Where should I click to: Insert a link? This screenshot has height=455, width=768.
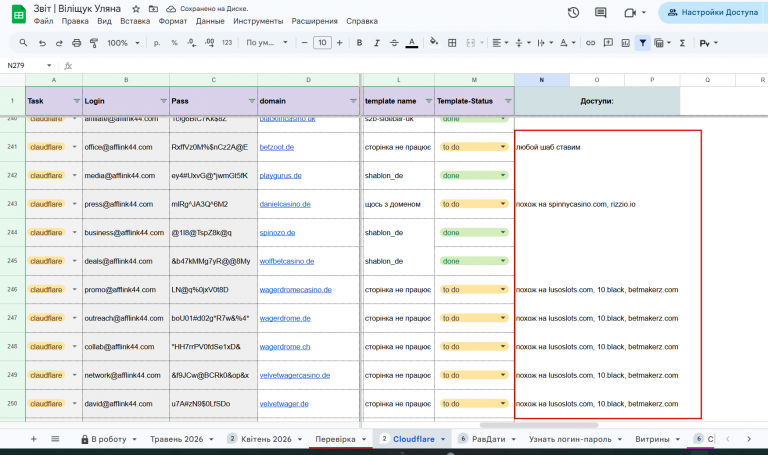[x=591, y=43]
